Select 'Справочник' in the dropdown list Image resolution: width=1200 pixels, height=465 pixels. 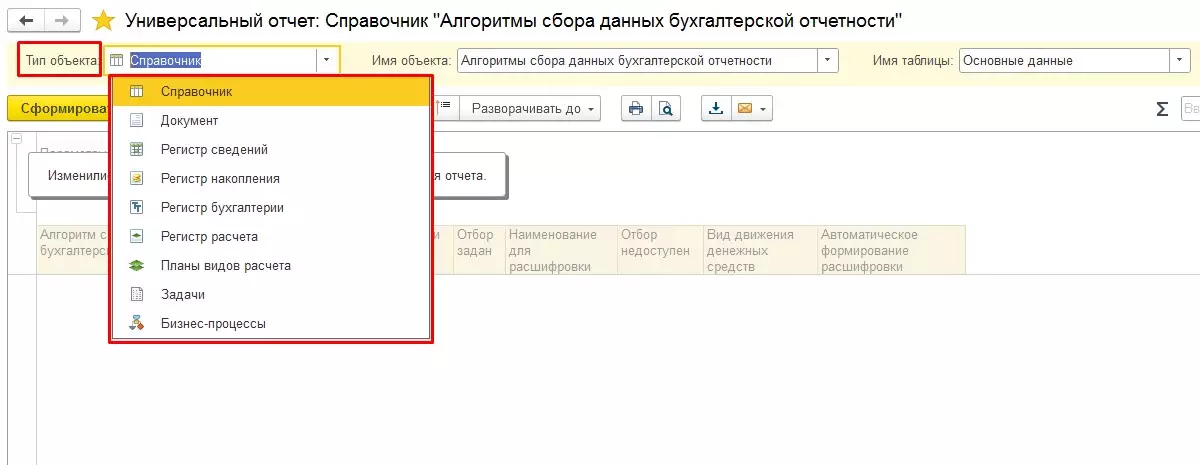(270, 91)
